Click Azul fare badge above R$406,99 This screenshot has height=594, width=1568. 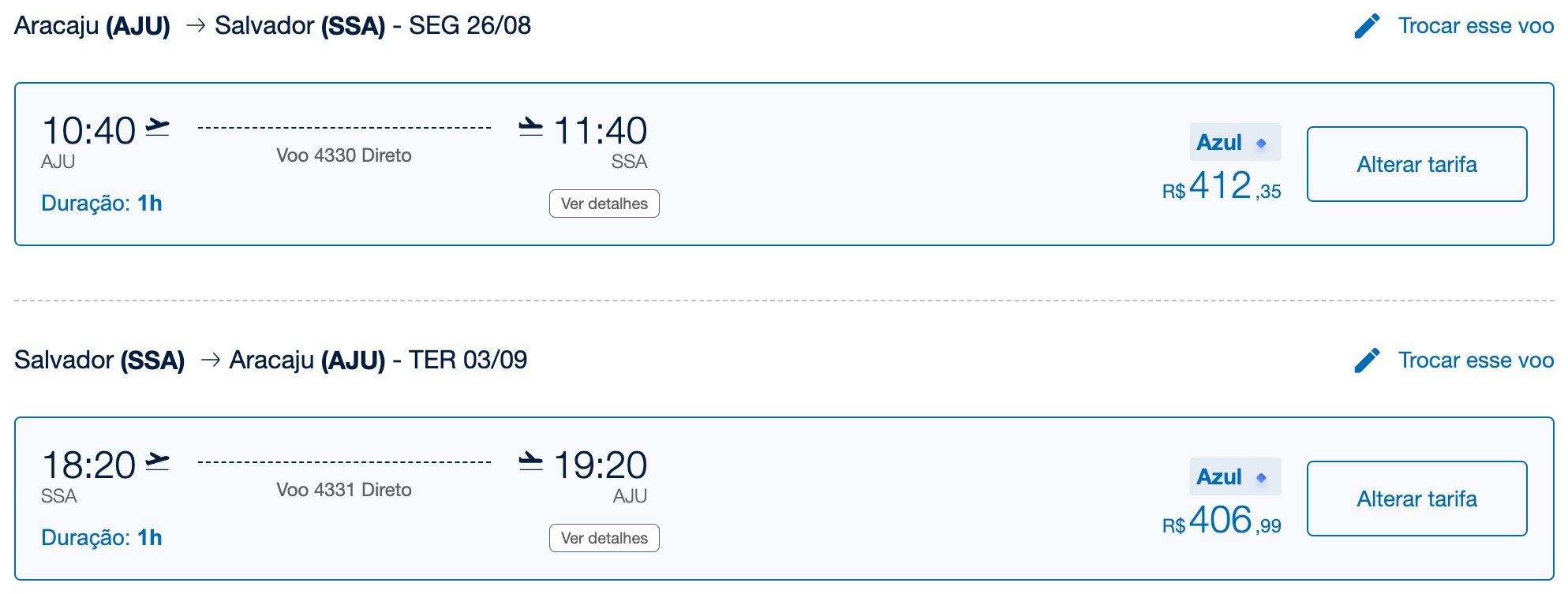tap(1234, 477)
